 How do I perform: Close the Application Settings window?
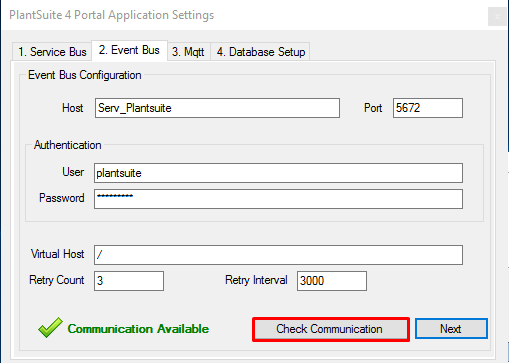point(497,16)
